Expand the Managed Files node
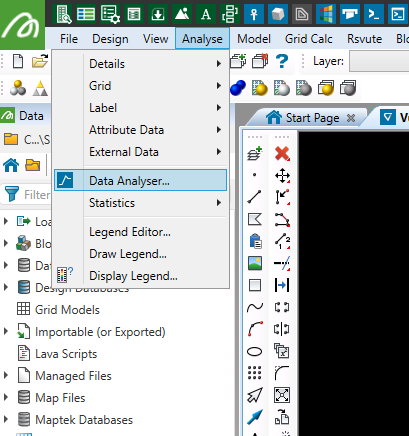Viewport: 409px width, 436px height. point(6,375)
